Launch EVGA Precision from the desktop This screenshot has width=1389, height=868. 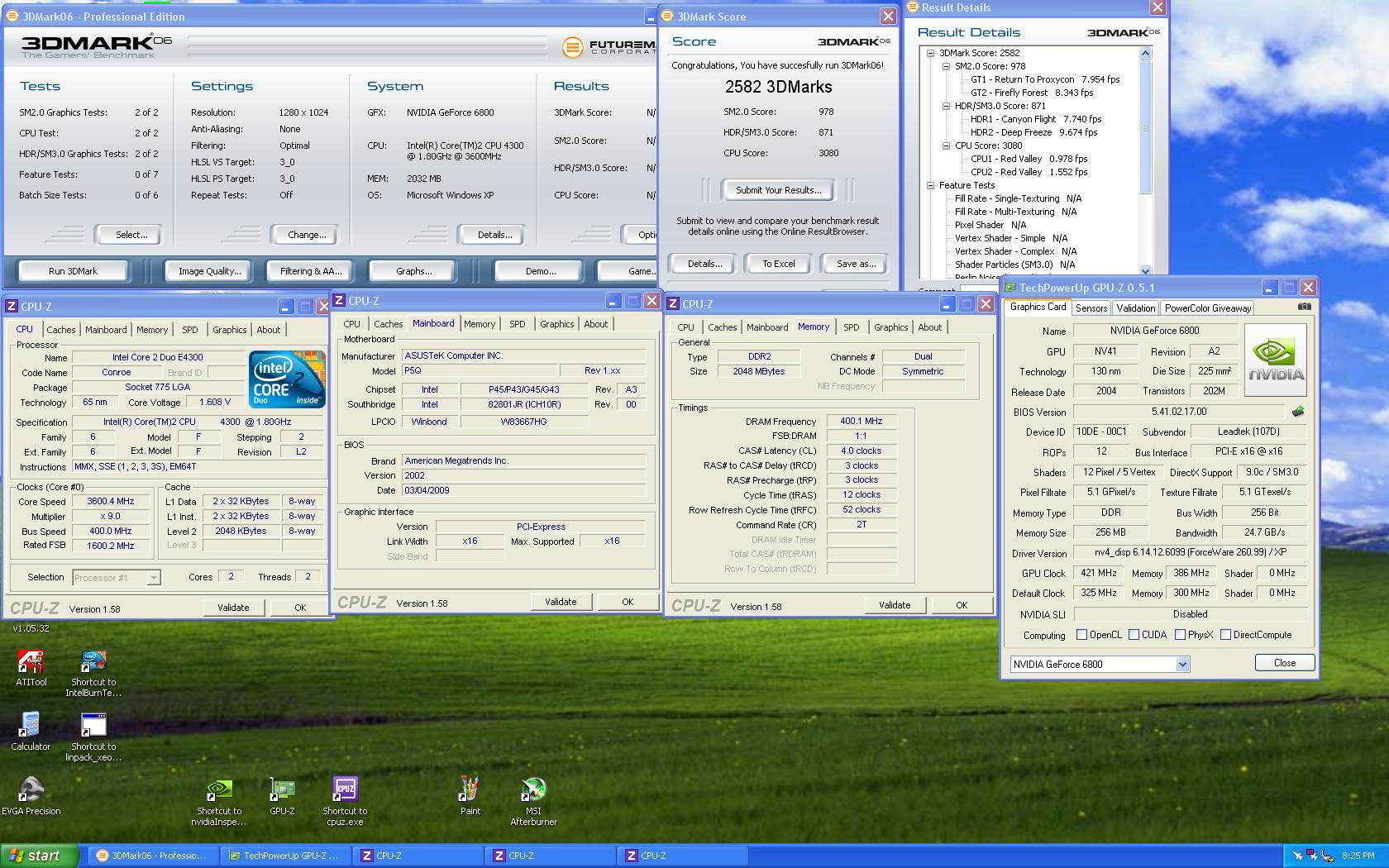[31, 796]
